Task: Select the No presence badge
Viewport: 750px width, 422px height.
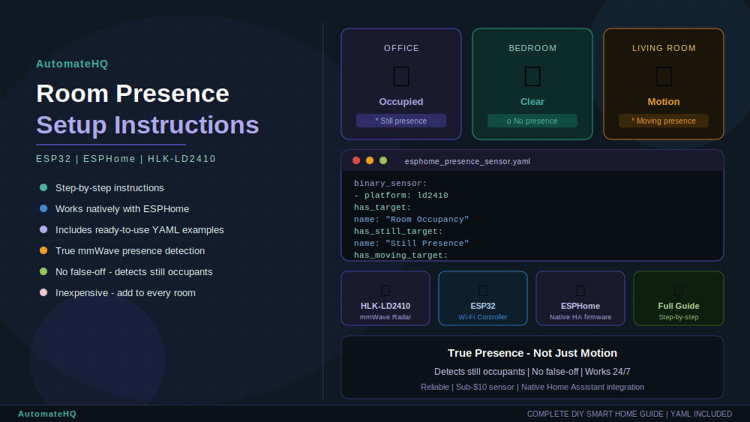Action: tap(532, 121)
